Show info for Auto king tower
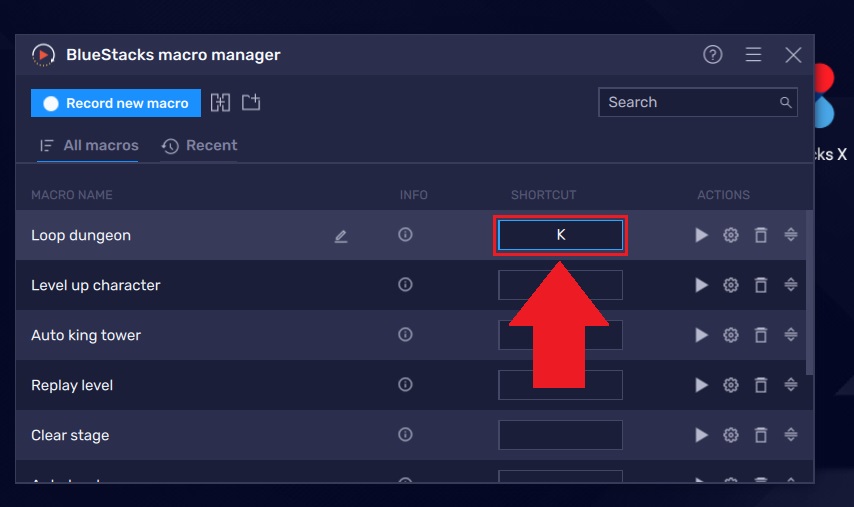This screenshot has height=507, width=854. (405, 334)
